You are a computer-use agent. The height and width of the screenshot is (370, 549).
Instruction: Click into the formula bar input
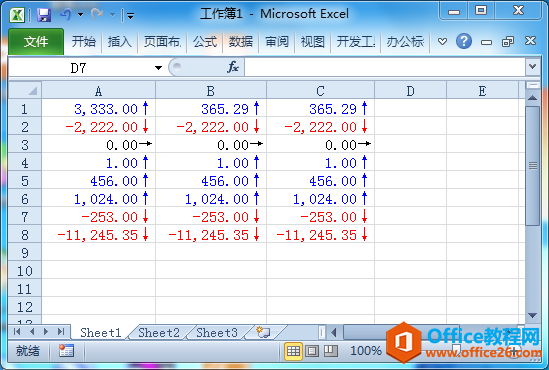pos(384,67)
